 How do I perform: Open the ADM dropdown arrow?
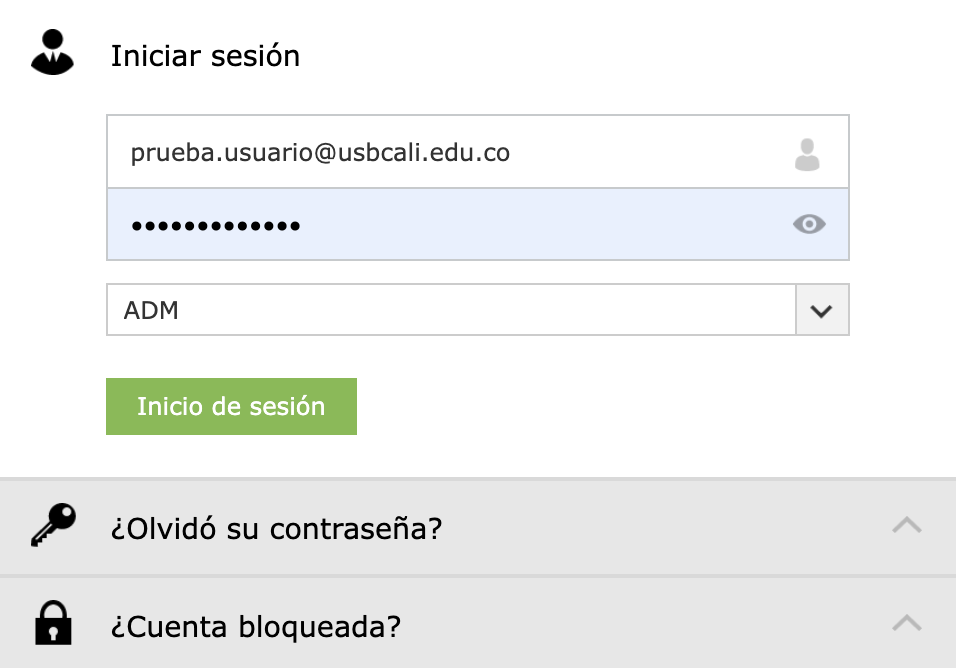[x=822, y=310]
